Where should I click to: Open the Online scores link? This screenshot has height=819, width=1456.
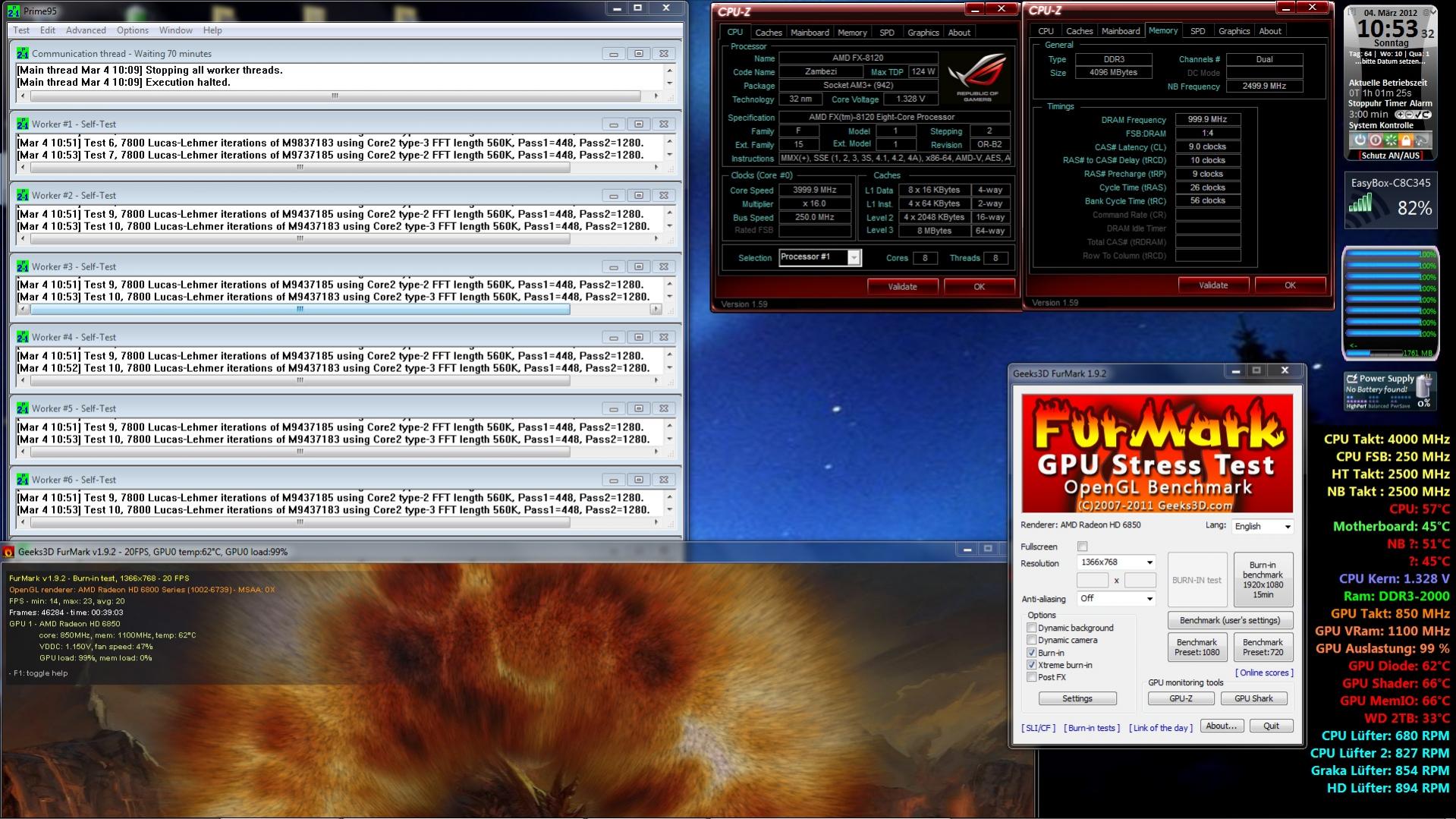point(1264,673)
